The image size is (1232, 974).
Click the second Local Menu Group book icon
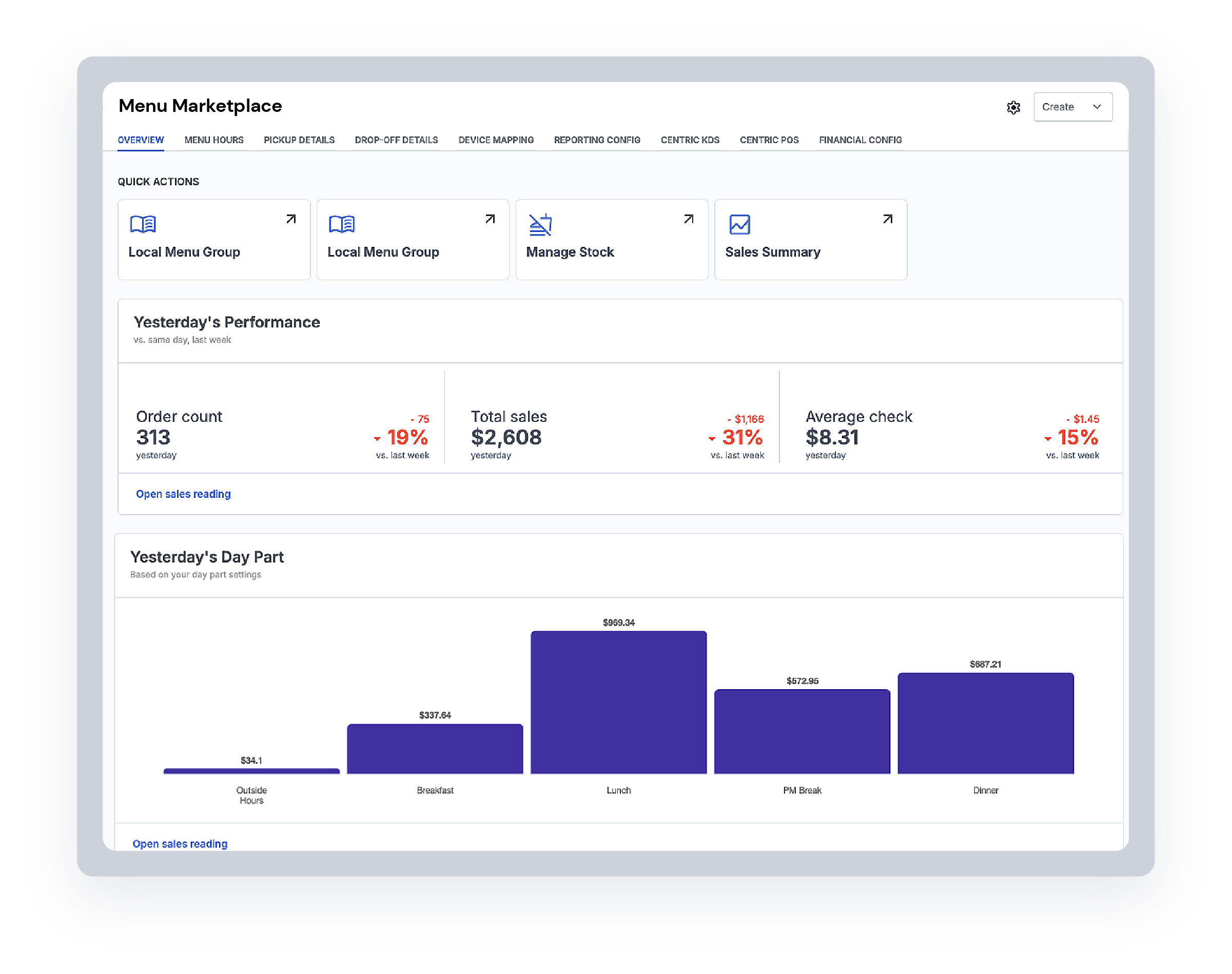coord(342,225)
